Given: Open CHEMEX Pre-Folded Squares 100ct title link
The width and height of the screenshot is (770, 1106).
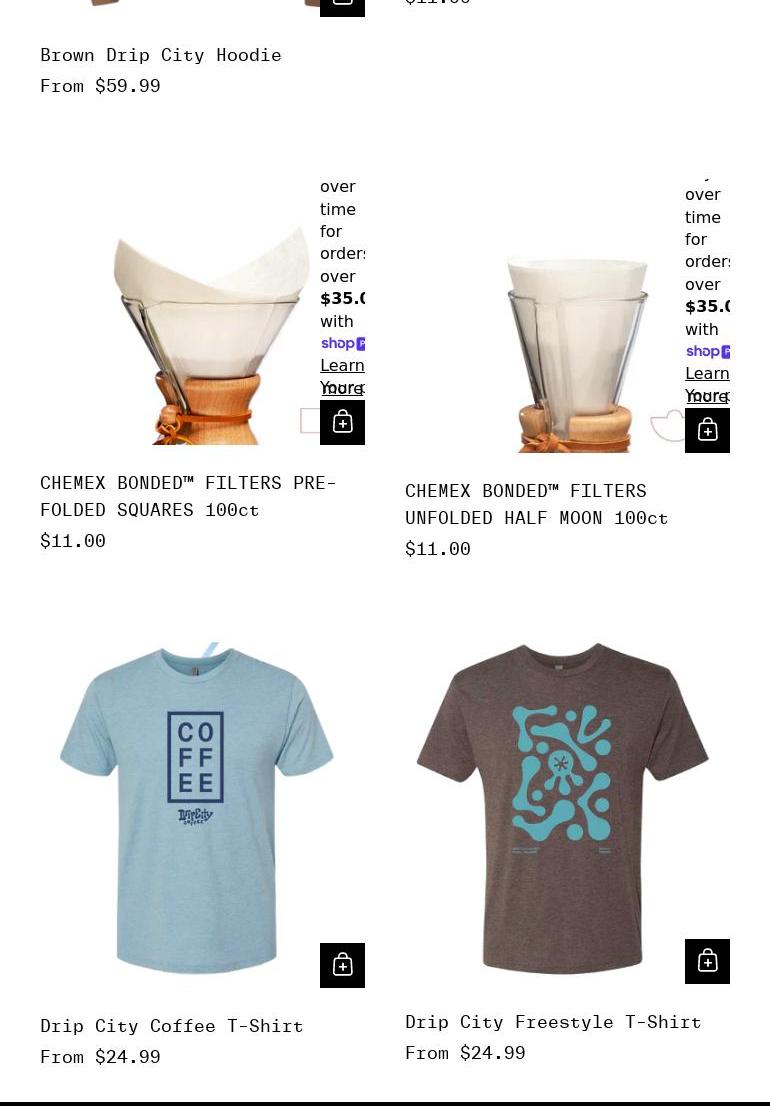Looking at the screenshot, I should pyautogui.click(x=188, y=497).
